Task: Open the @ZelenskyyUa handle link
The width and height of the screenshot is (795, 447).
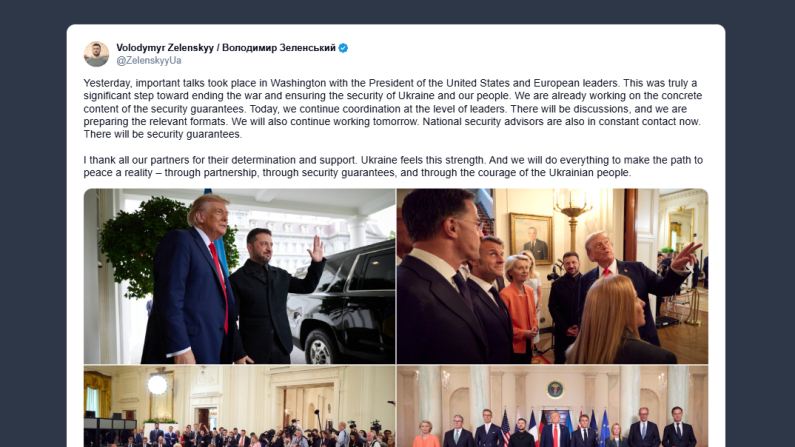Action: coord(149,60)
